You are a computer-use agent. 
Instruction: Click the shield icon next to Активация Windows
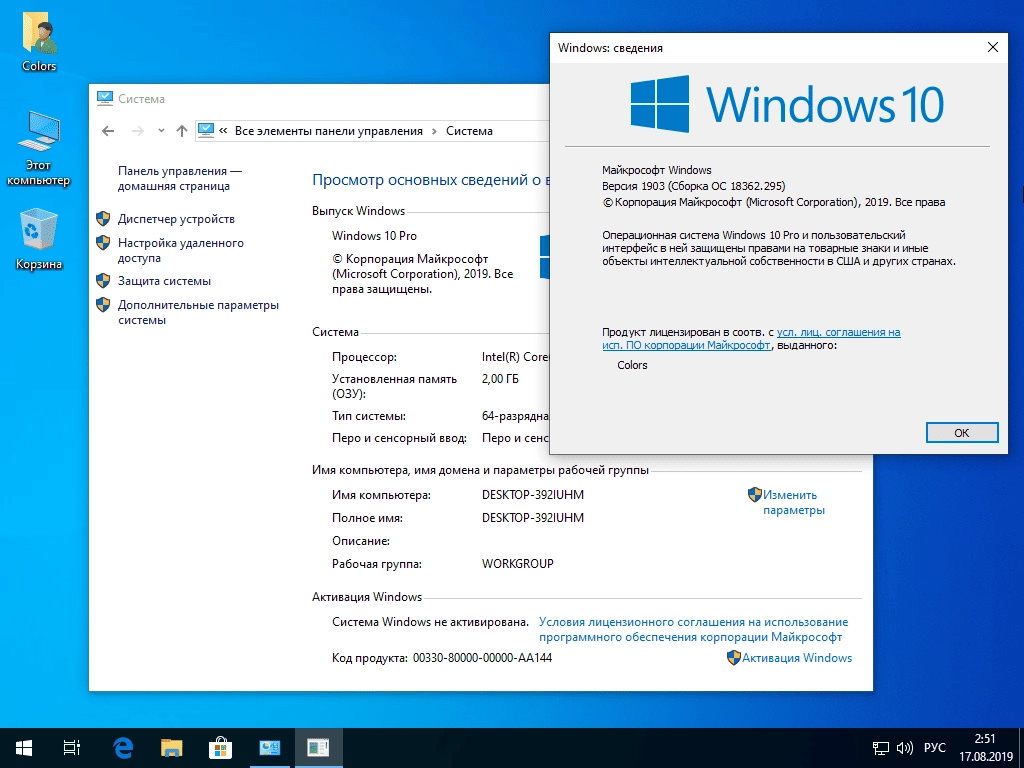tap(734, 658)
